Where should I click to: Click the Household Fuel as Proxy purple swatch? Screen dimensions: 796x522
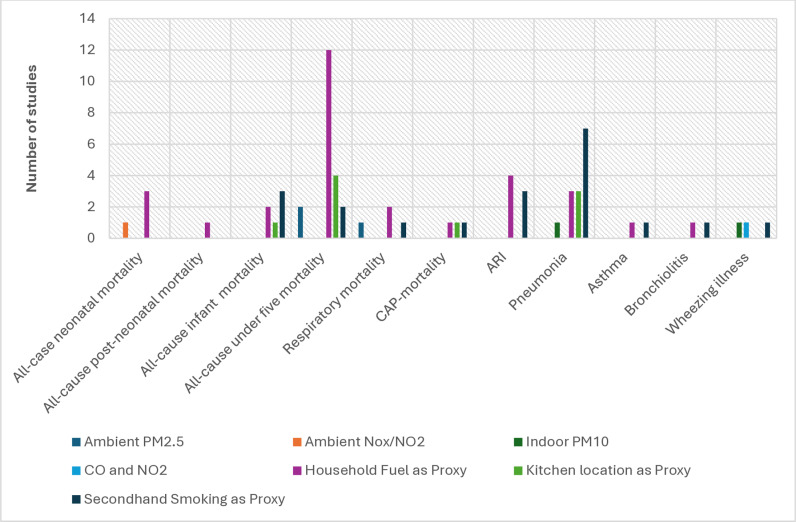[297, 471]
